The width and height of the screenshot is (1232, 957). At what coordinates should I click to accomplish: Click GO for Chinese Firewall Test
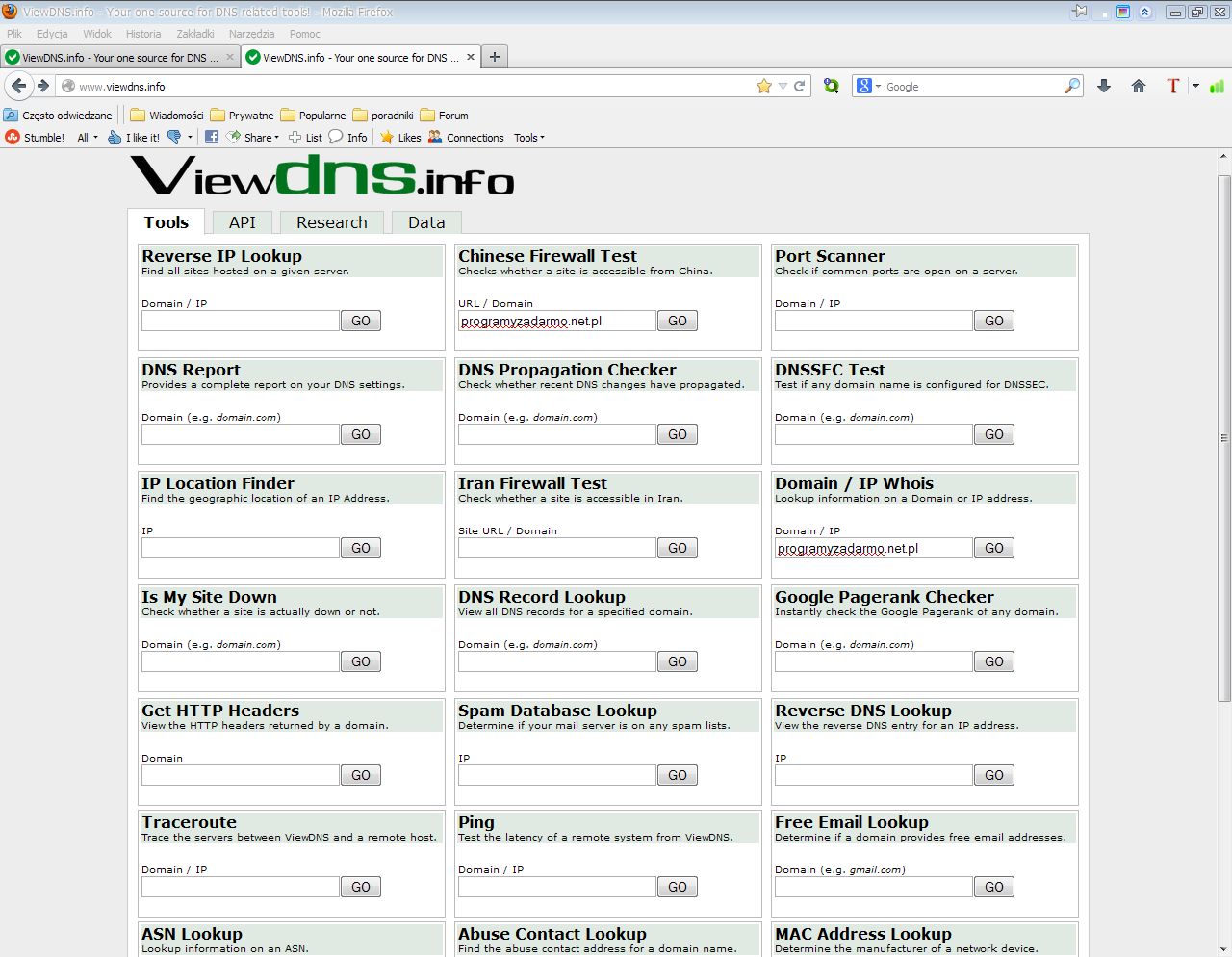click(678, 321)
